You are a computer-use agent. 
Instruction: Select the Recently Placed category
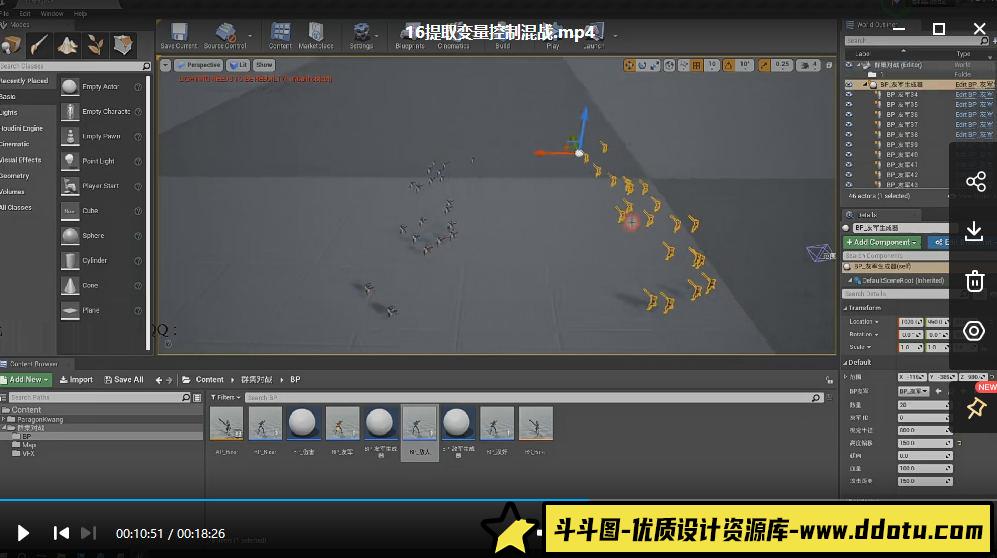pyautogui.click(x=27, y=81)
